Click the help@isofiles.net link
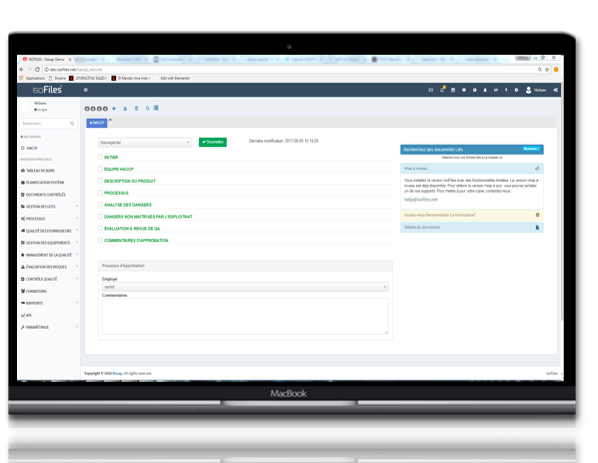The image size is (598, 463). point(421,199)
